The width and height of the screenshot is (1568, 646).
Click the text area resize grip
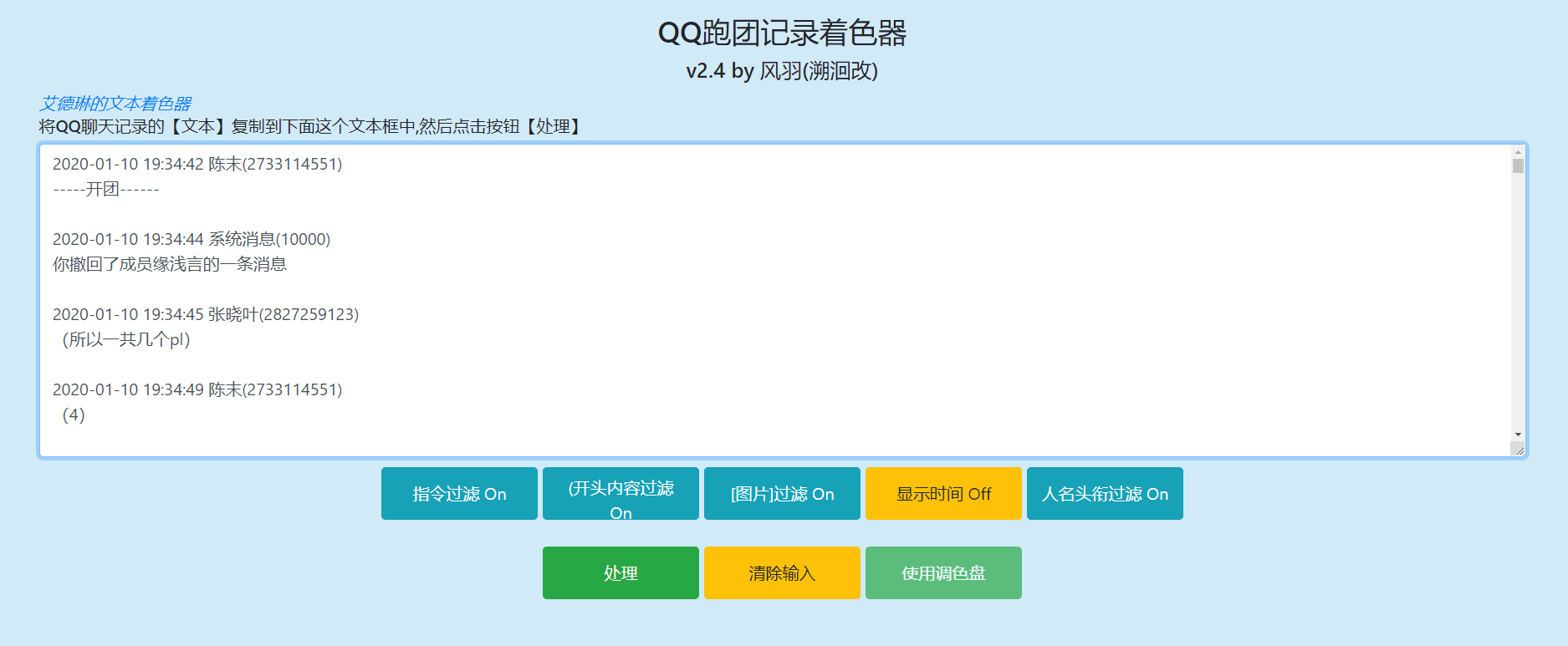pos(1519,450)
